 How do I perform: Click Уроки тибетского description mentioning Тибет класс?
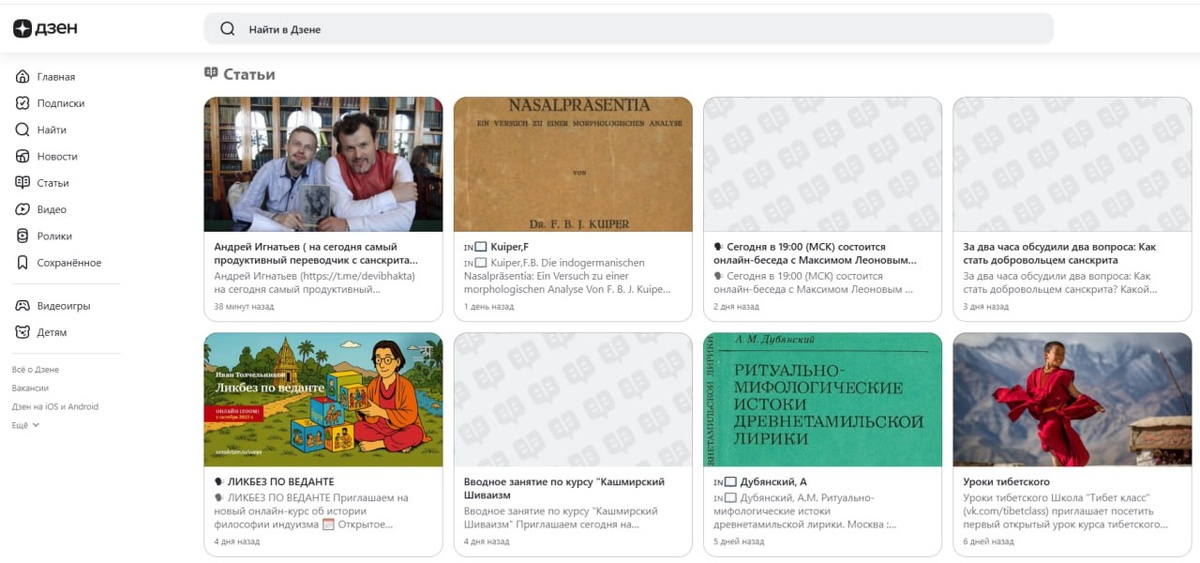pyautogui.click(x=1065, y=511)
